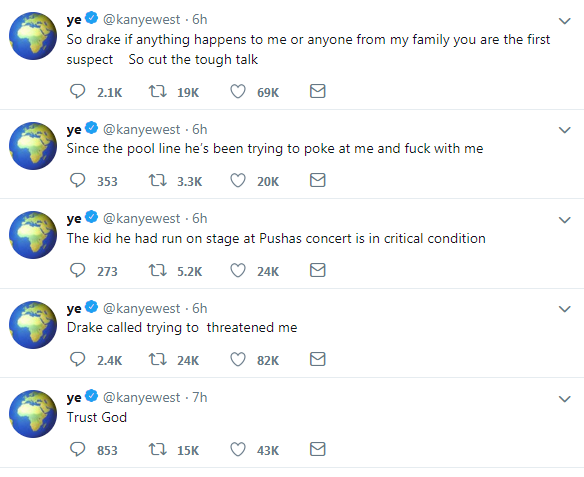Screen dimensions: 584x477
Task: Share the "Pushas concert" tweet by message
Action: pyautogui.click(x=318, y=270)
